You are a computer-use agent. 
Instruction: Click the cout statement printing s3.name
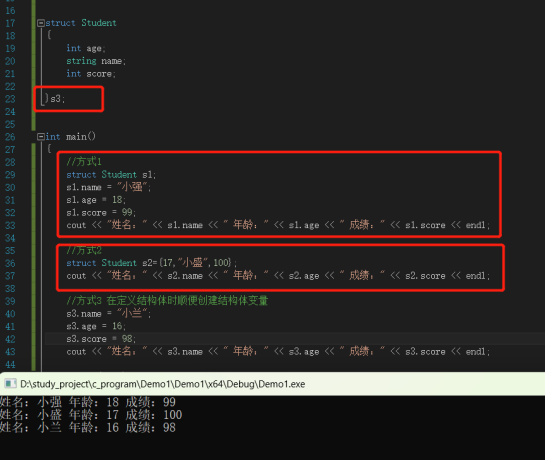278,351
